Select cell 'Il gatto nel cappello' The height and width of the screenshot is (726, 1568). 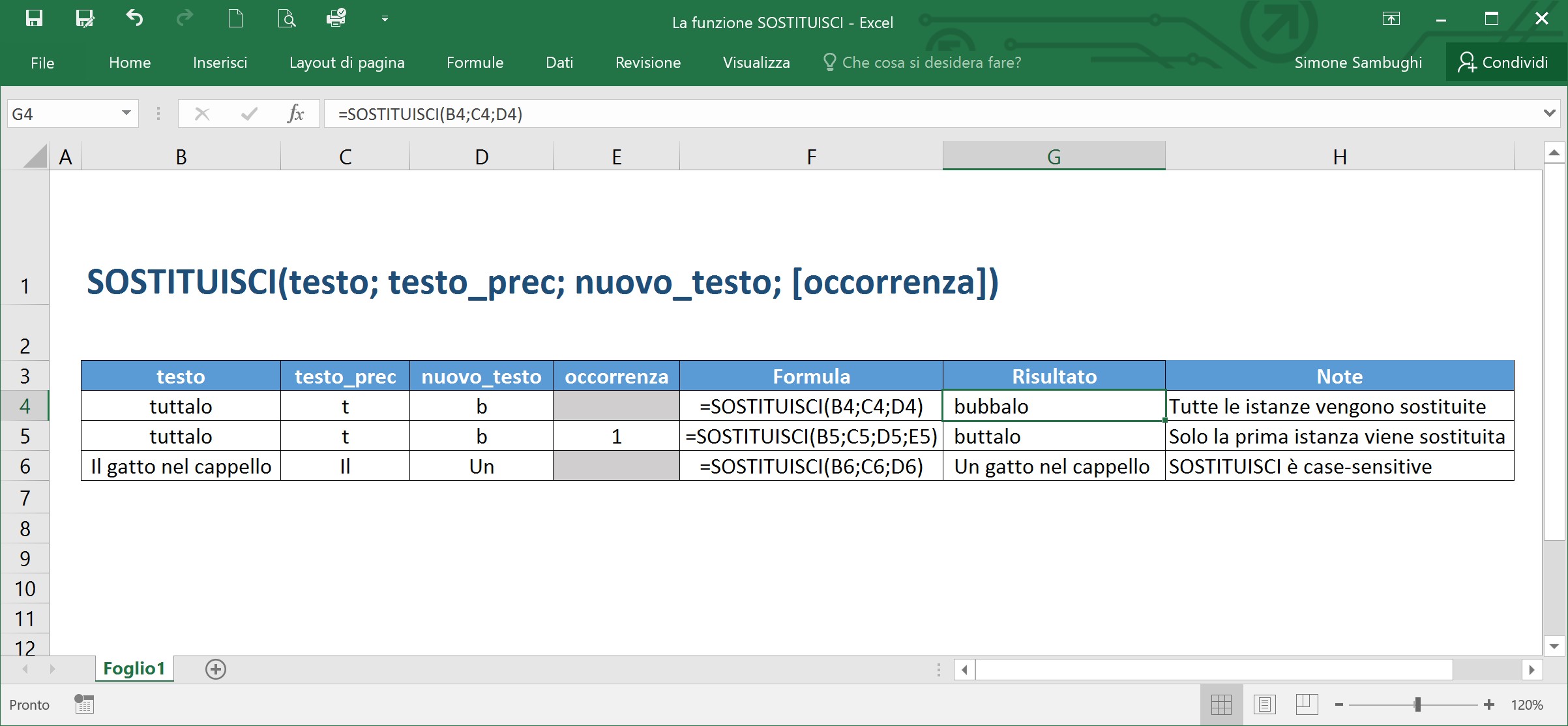[181, 466]
